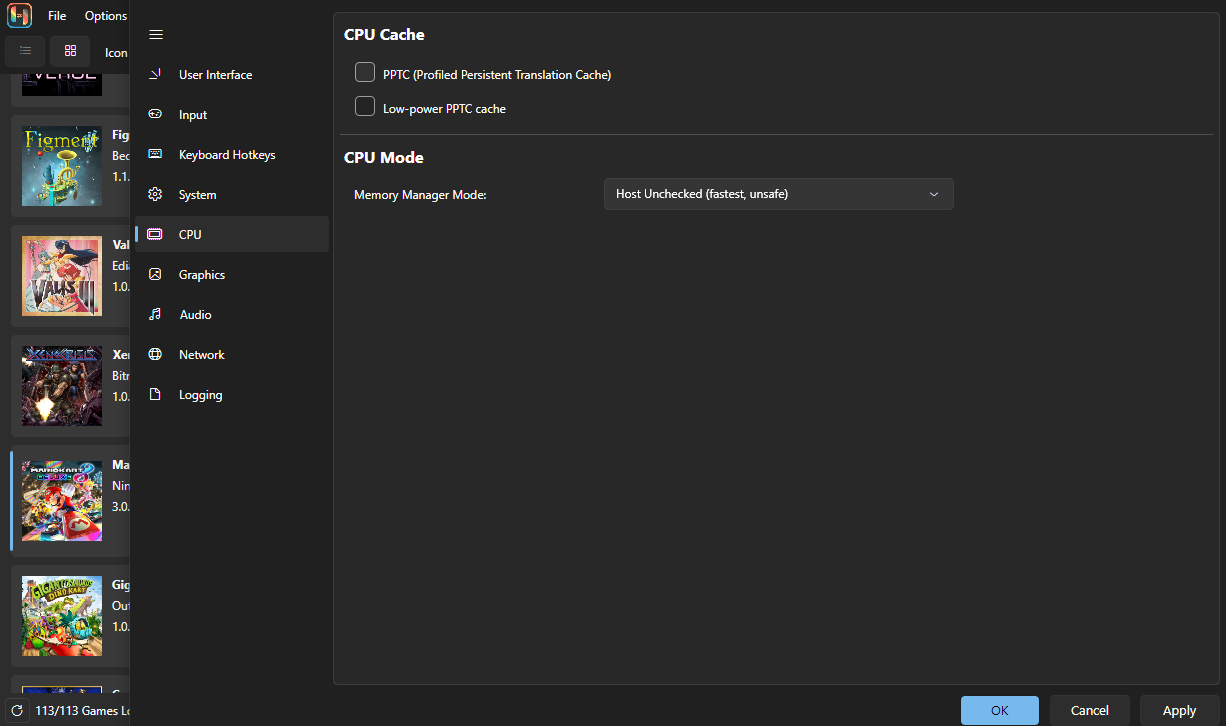The width and height of the screenshot is (1226, 726).
Task: Click the Network globe icon
Action: (155, 355)
